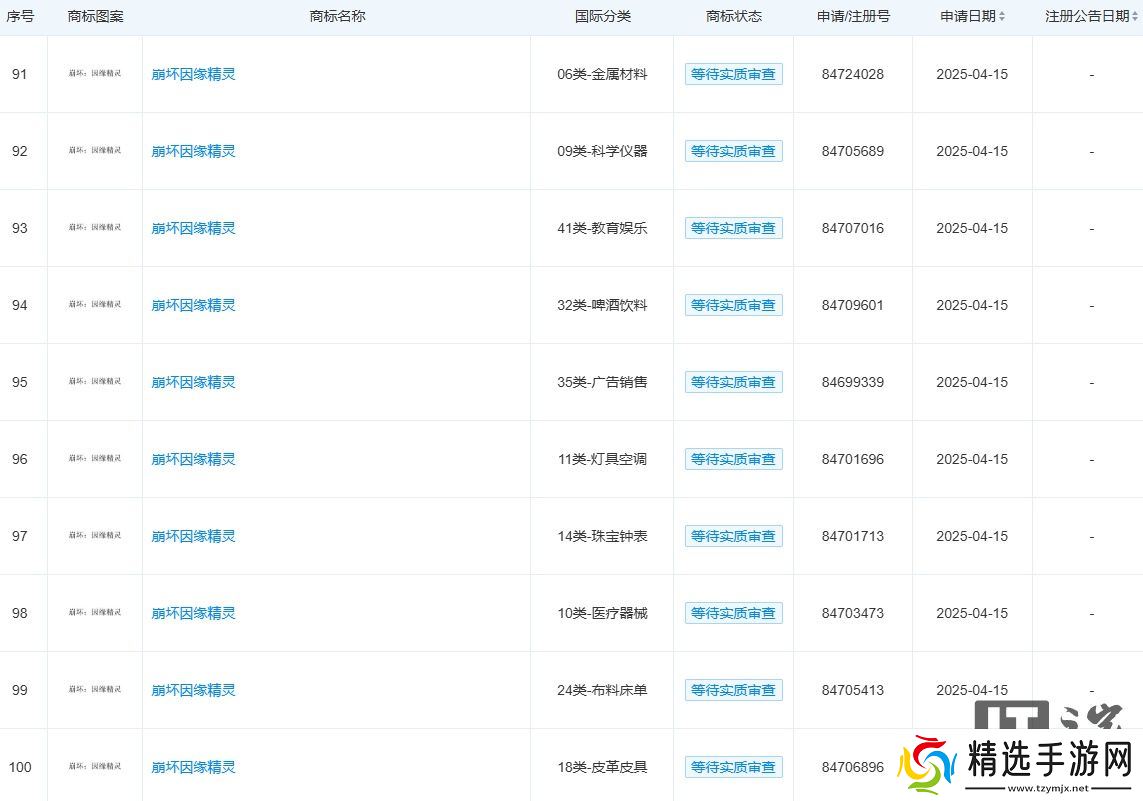Open trademark image thumbnail in row 94
The width and height of the screenshot is (1143, 801).
coord(95,305)
